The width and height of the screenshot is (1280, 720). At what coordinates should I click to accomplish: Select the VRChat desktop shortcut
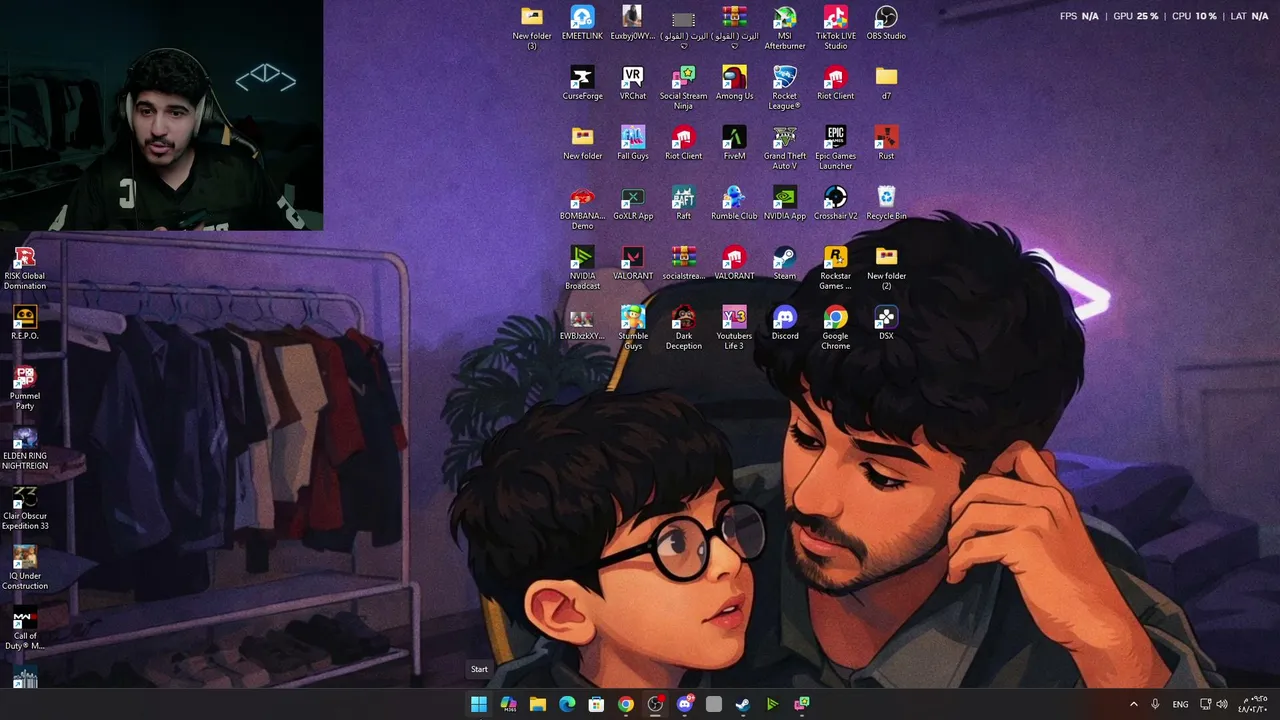(x=633, y=84)
